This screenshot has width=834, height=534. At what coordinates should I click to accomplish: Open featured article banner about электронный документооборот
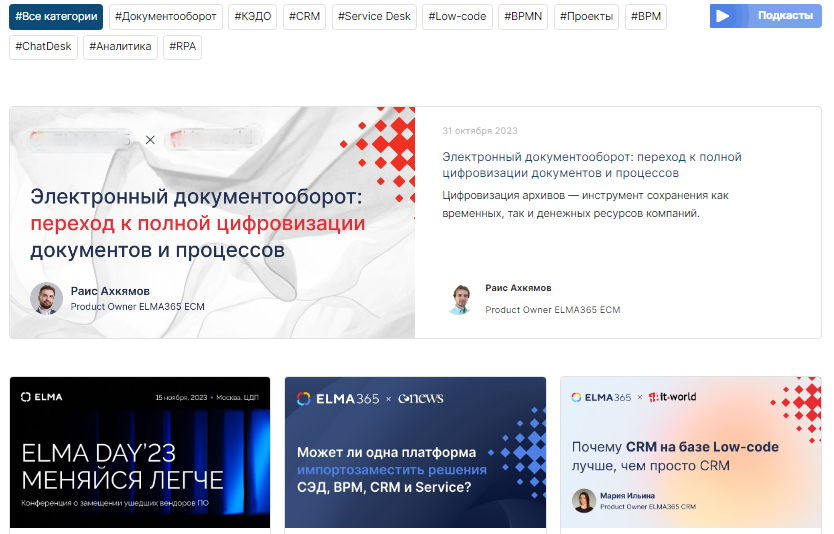212,222
